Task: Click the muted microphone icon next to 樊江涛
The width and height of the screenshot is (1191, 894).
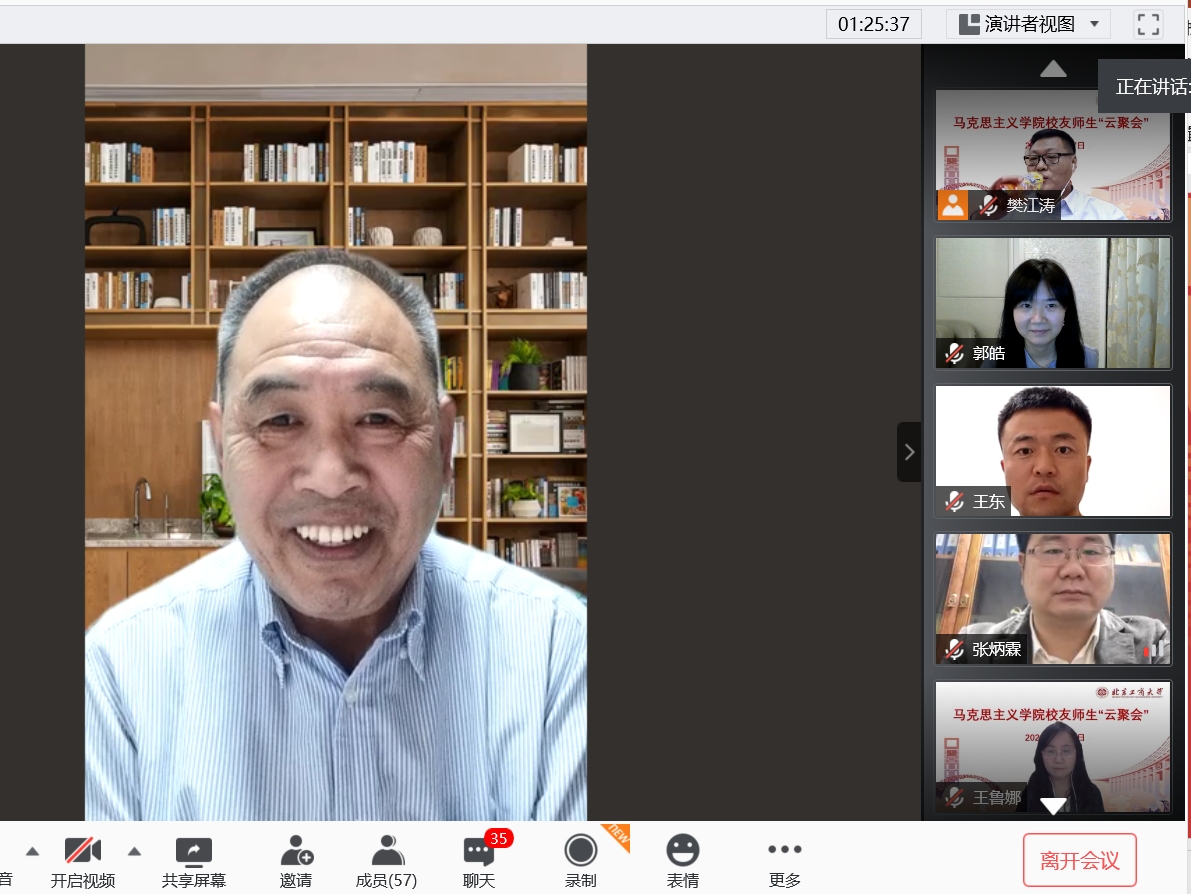Action: (988, 205)
